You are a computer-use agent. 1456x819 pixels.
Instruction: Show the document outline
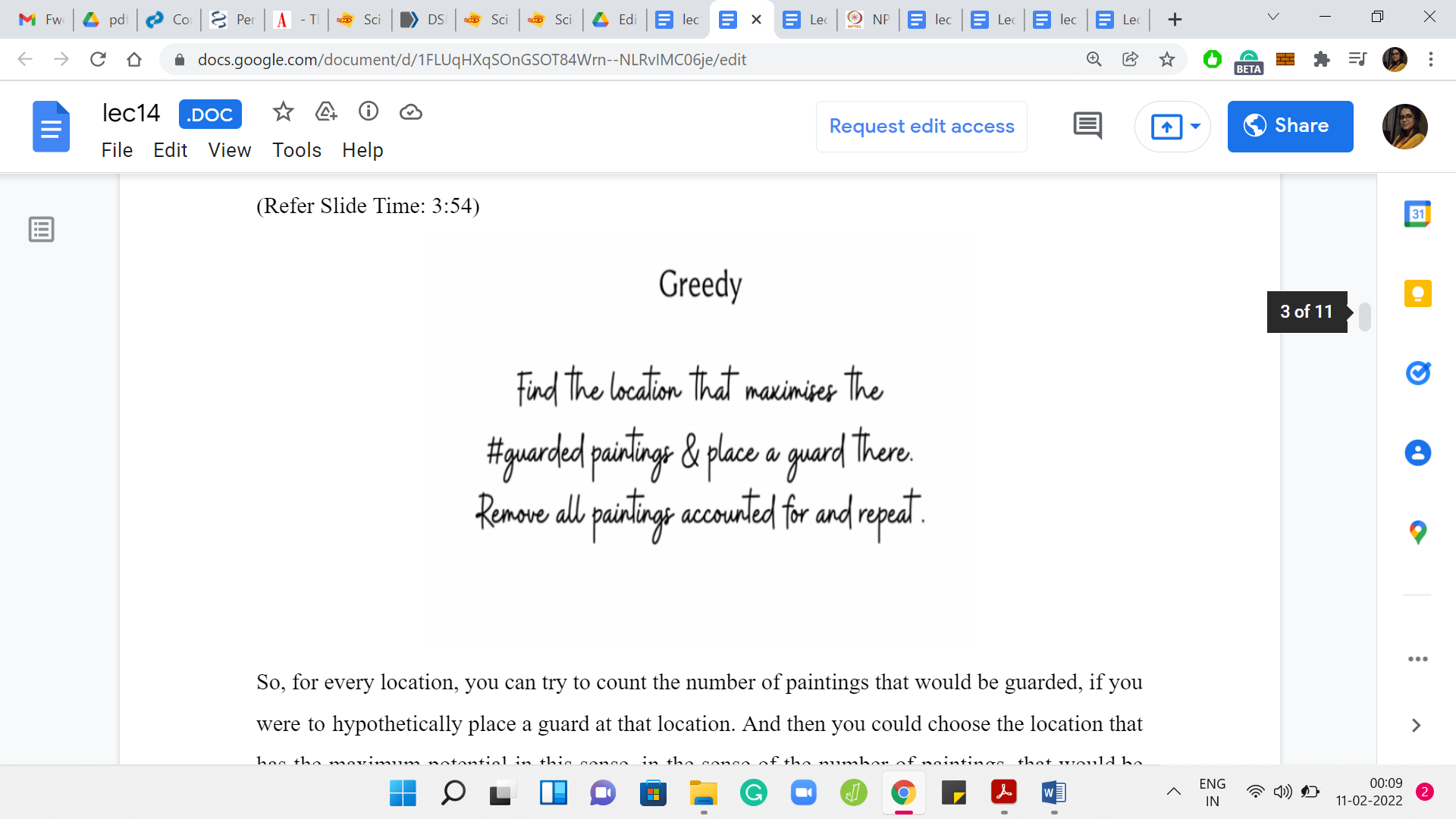(42, 229)
